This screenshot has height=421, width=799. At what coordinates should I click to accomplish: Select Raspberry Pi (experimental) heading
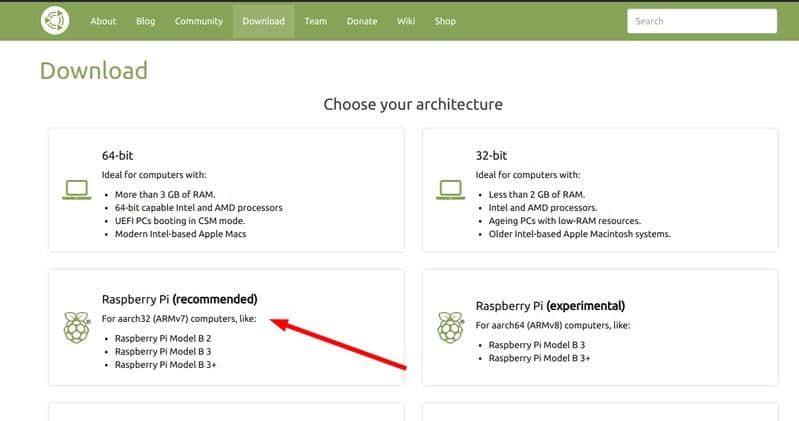(x=550, y=306)
